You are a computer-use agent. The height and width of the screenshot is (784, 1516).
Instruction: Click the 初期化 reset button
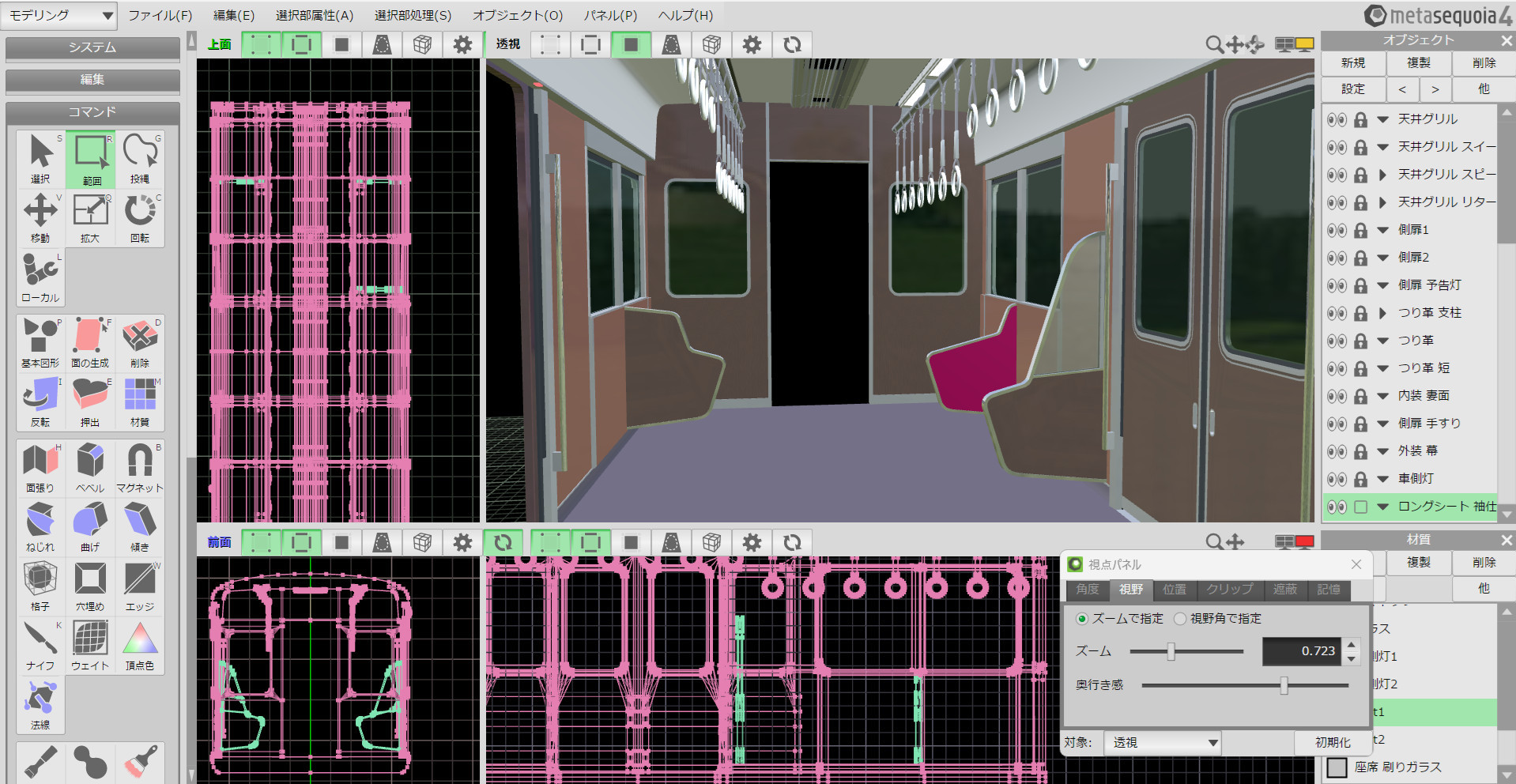tap(1333, 743)
